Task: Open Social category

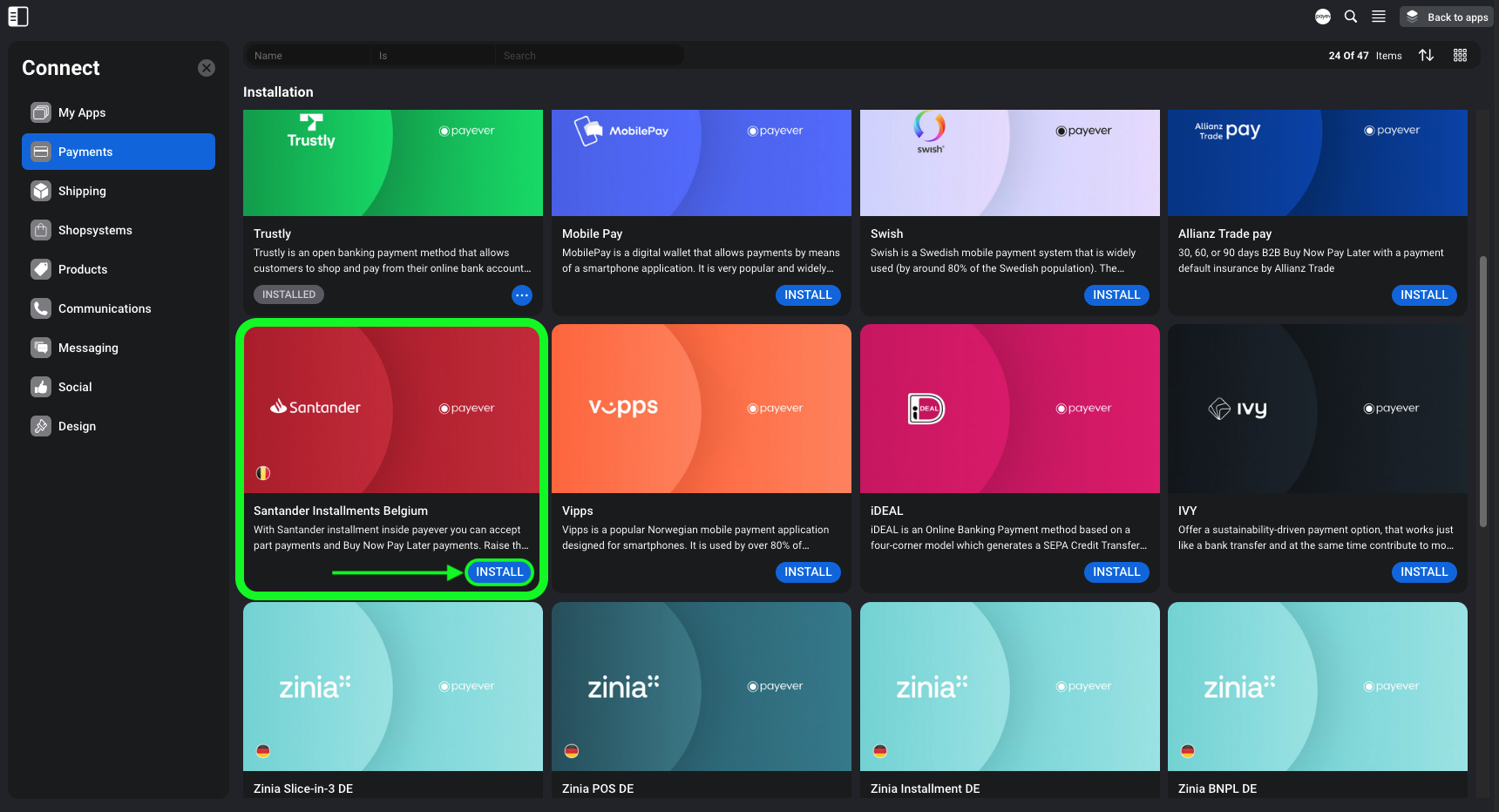Action: point(119,387)
